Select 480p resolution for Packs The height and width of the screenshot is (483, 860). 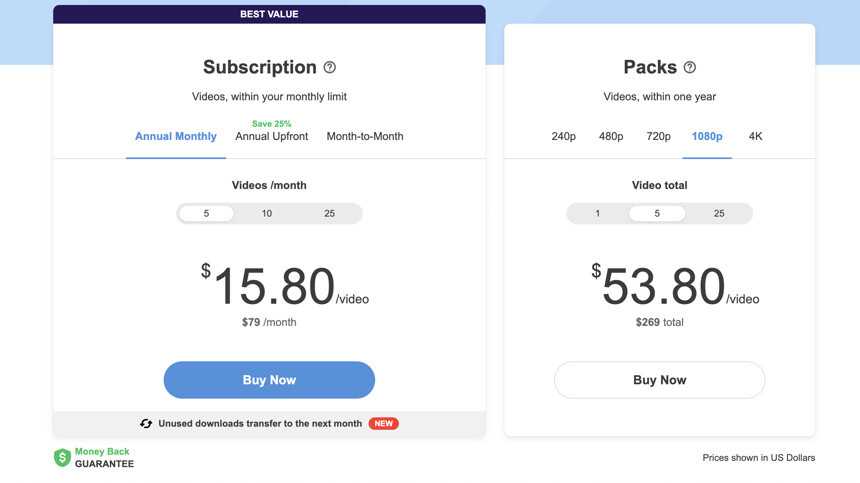pos(611,137)
